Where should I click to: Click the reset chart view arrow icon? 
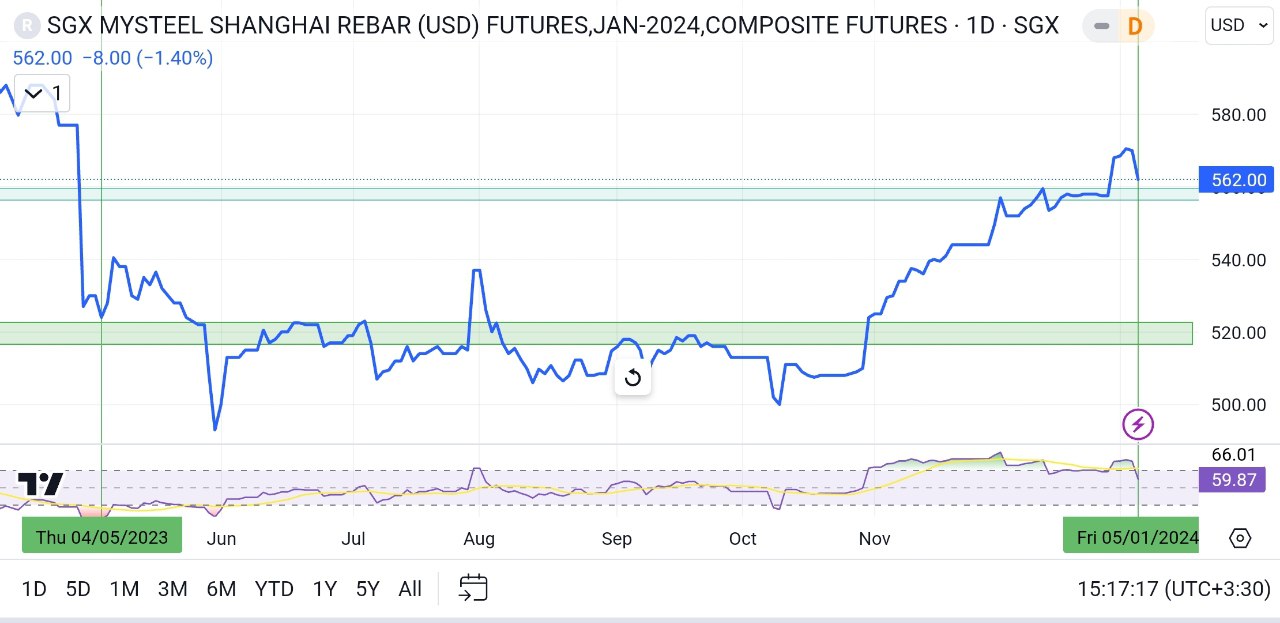click(x=633, y=378)
